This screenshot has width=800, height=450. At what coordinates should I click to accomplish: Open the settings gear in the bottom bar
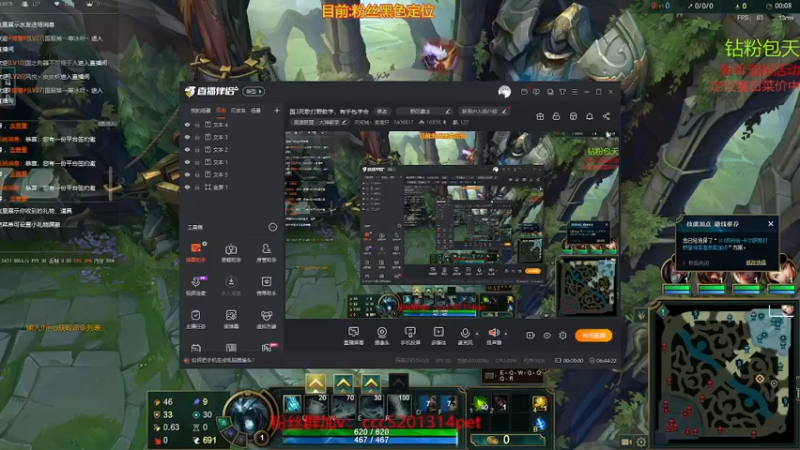coord(563,335)
